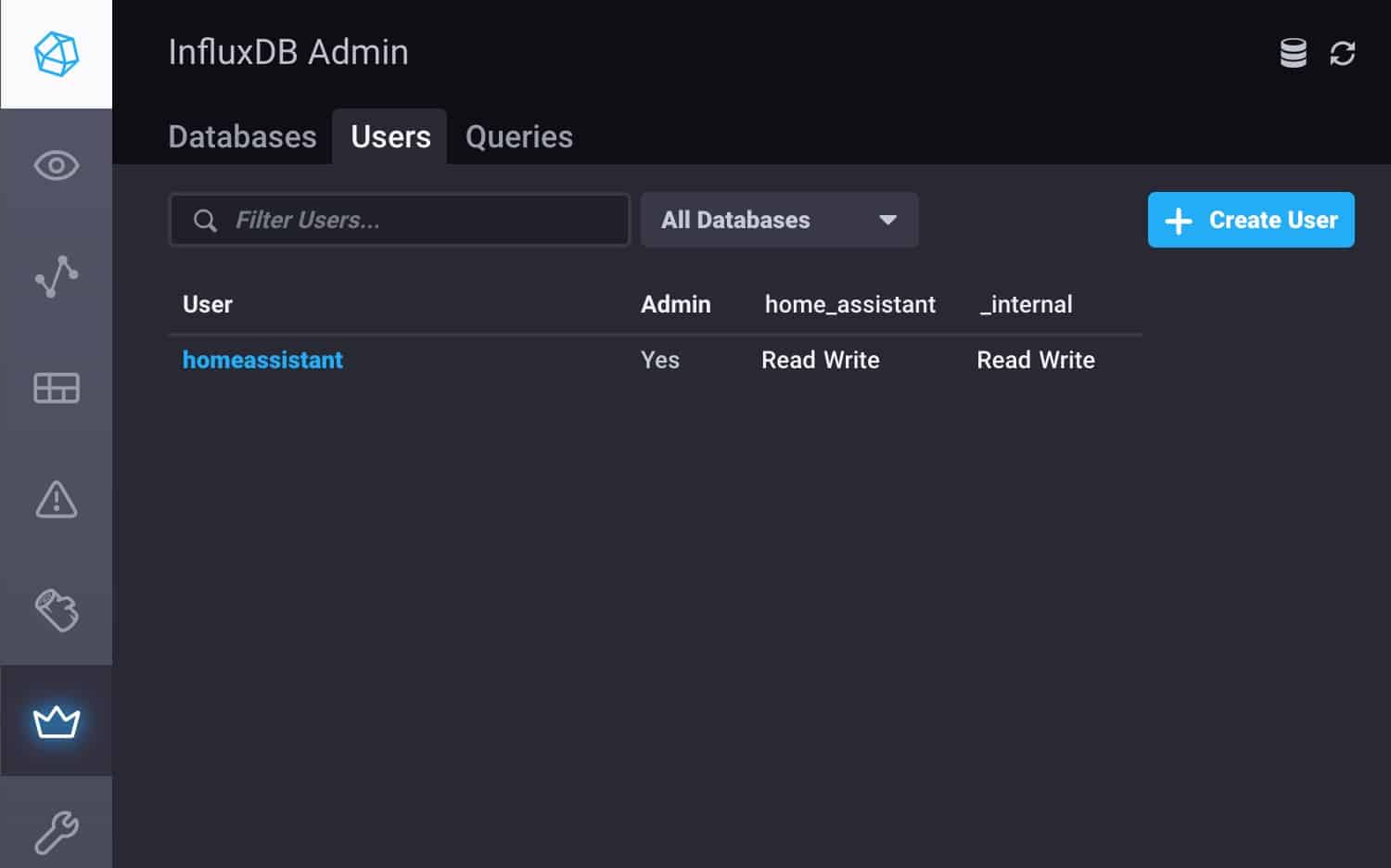This screenshot has width=1391, height=868.
Task: Open the Log Viewer icon
Action: [x=57, y=610]
